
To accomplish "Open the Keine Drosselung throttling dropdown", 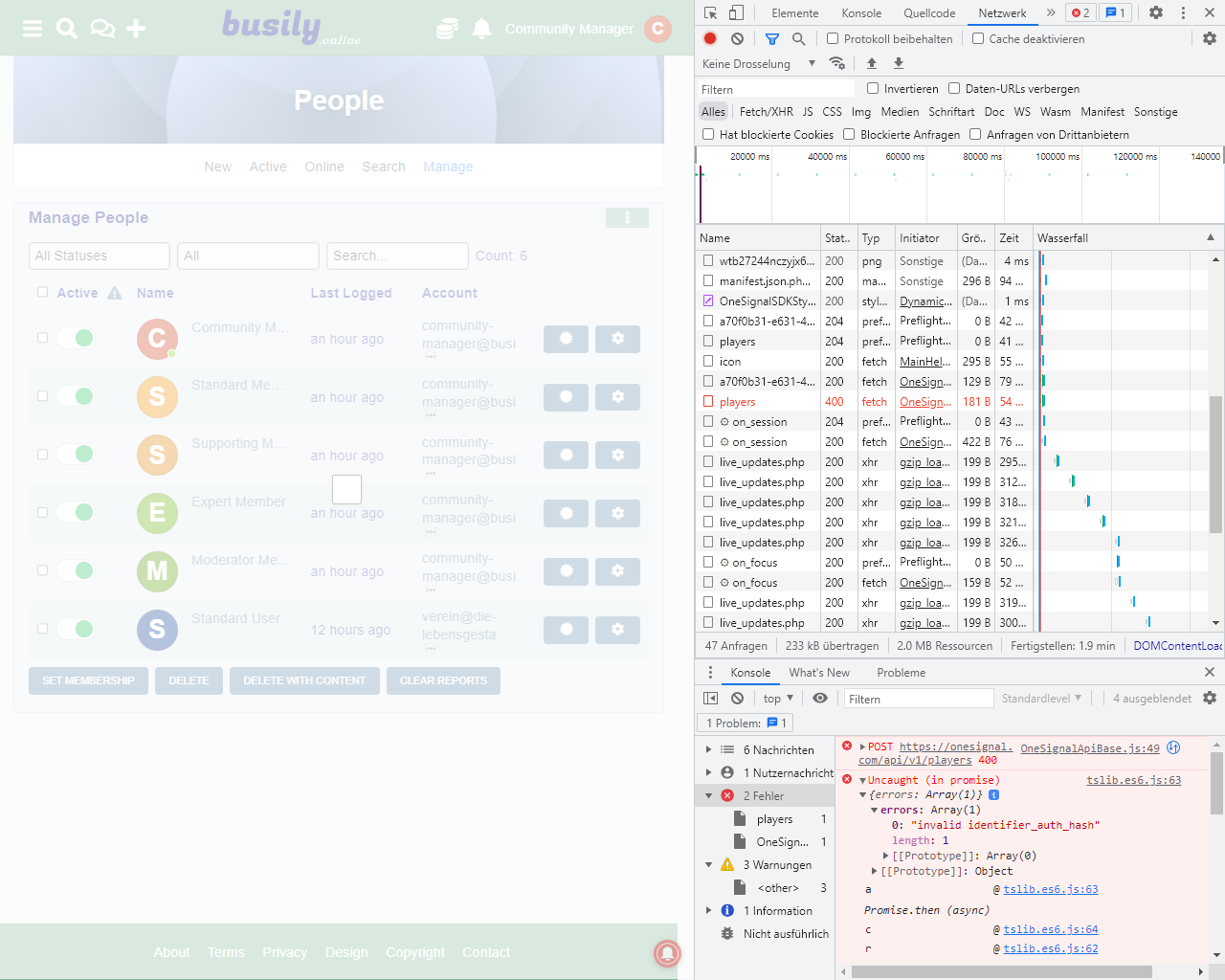I will [x=758, y=64].
